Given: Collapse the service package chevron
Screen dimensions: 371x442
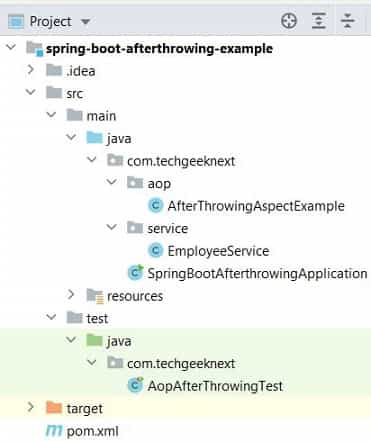Looking at the screenshot, I should pyautogui.click(x=111, y=227).
